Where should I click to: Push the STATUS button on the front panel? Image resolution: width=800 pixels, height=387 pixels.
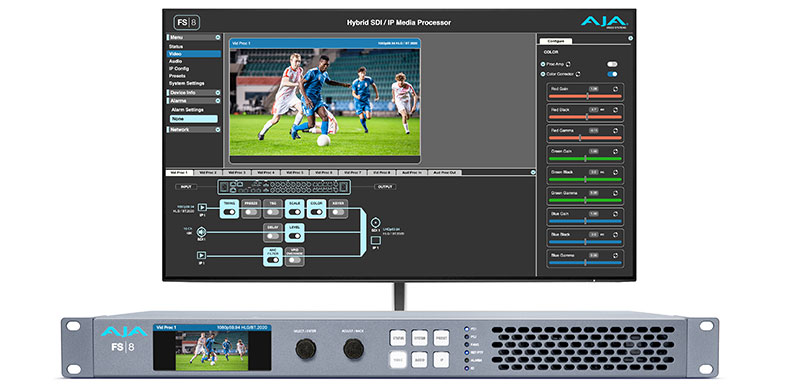pyautogui.click(x=397, y=338)
